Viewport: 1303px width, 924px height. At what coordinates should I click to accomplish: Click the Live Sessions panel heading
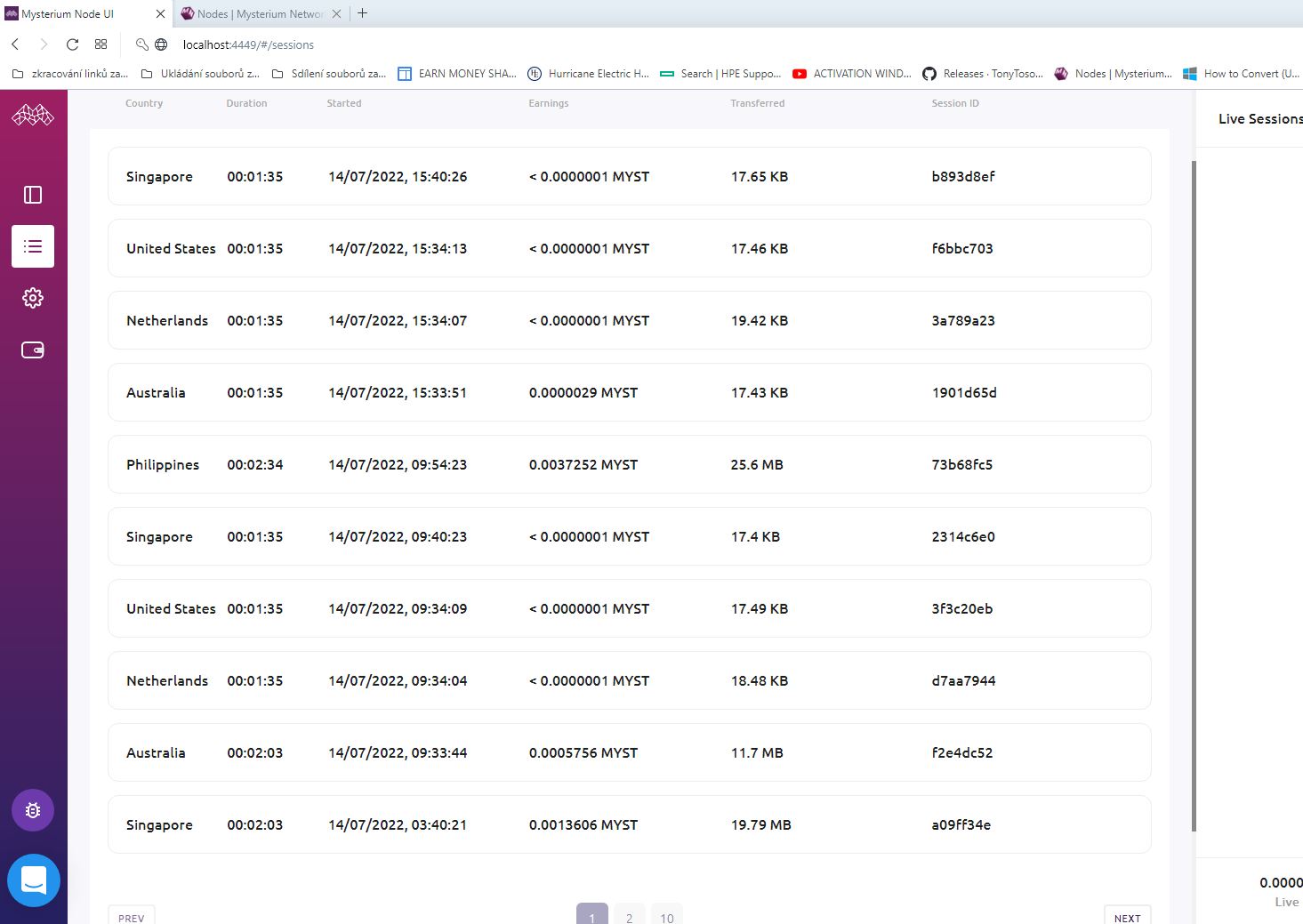(x=1260, y=118)
